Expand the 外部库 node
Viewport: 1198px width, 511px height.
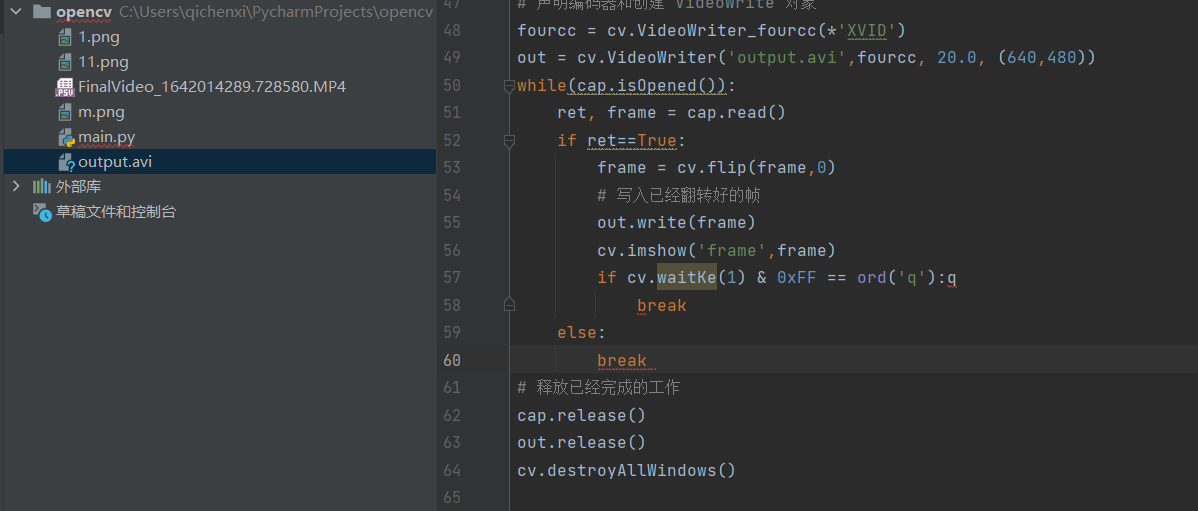click(x=16, y=186)
